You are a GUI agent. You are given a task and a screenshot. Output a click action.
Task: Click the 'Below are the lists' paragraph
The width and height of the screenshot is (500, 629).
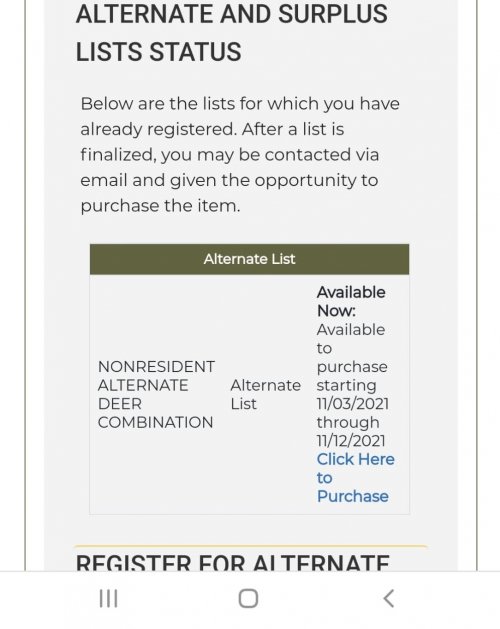[240, 155]
